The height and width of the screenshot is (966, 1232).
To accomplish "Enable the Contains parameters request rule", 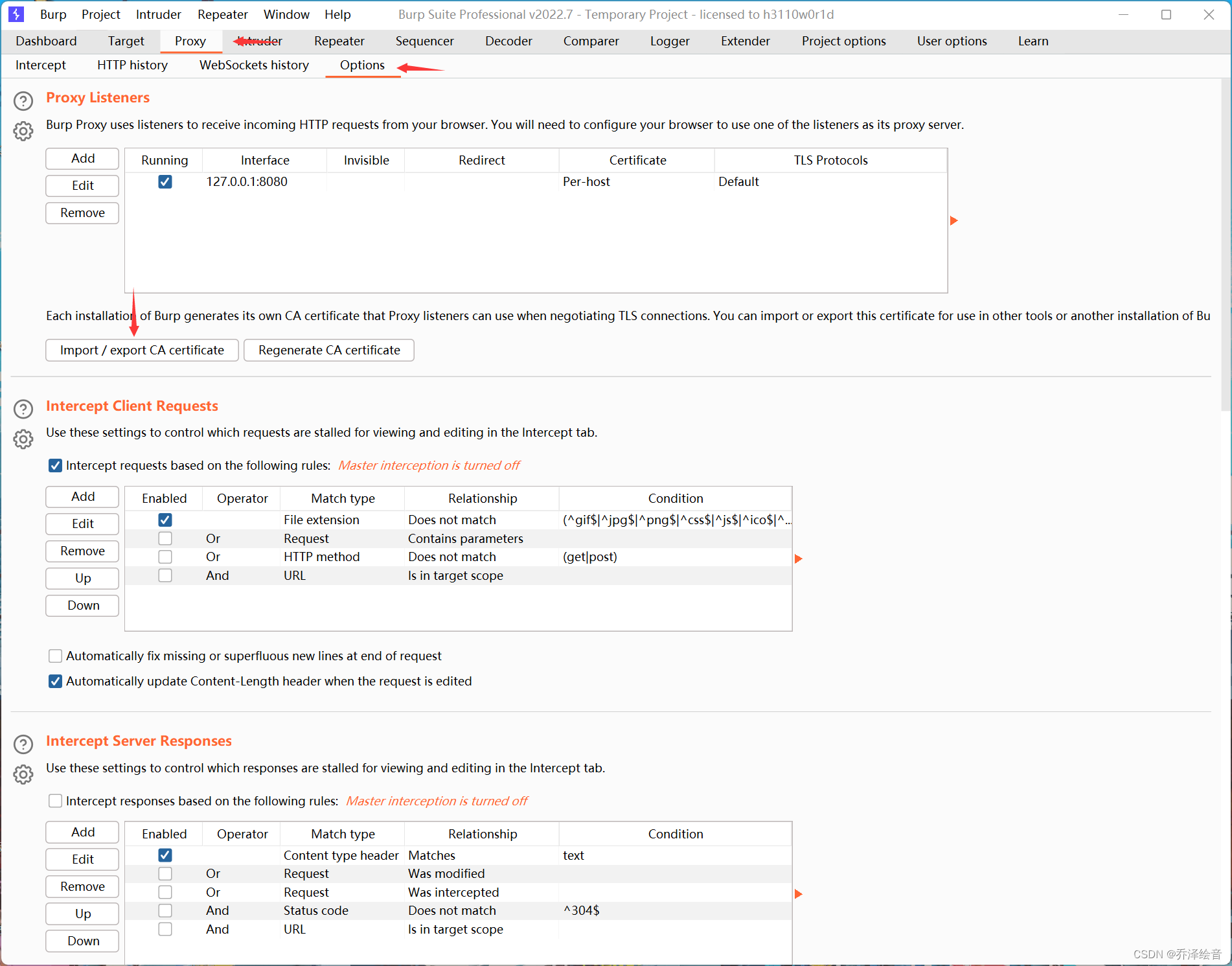I will coord(165,538).
